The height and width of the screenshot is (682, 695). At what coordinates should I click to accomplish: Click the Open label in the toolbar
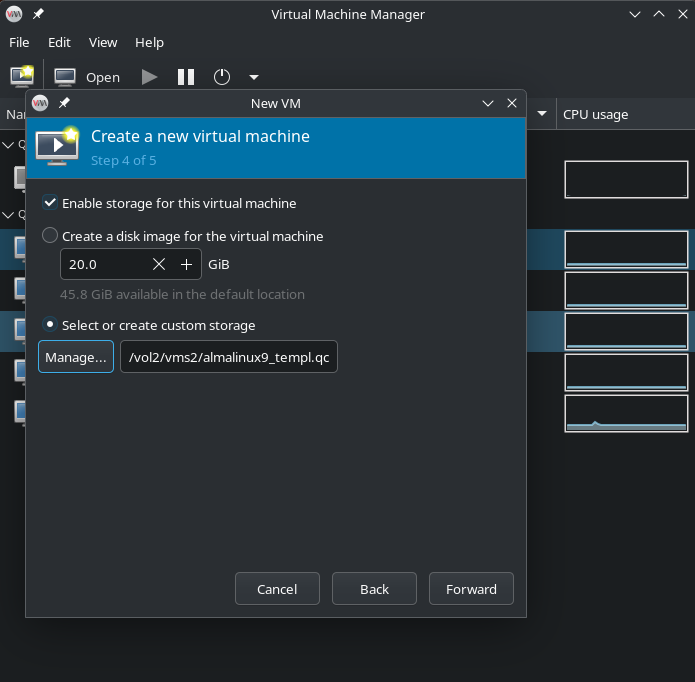coord(103,78)
